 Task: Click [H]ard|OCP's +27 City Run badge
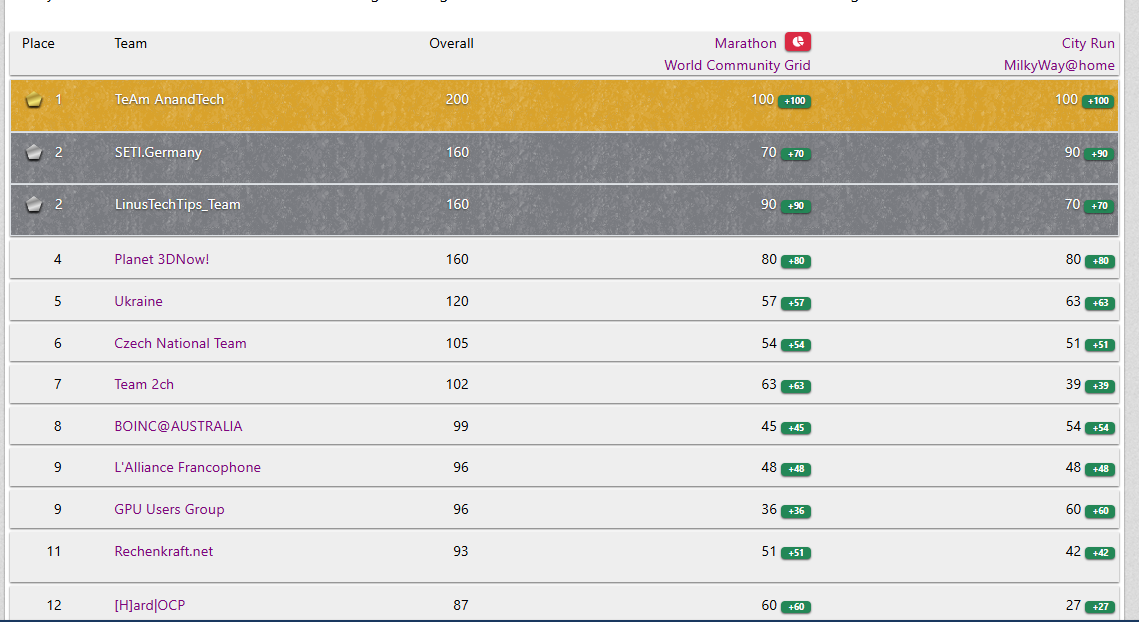tap(1100, 607)
